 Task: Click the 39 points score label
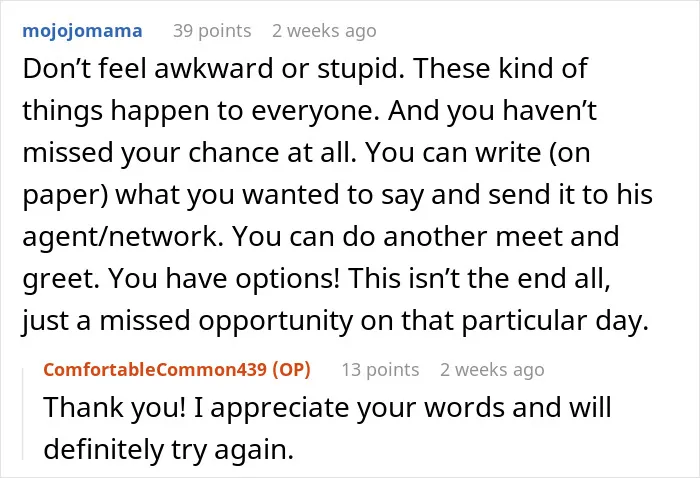pos(212,31)
